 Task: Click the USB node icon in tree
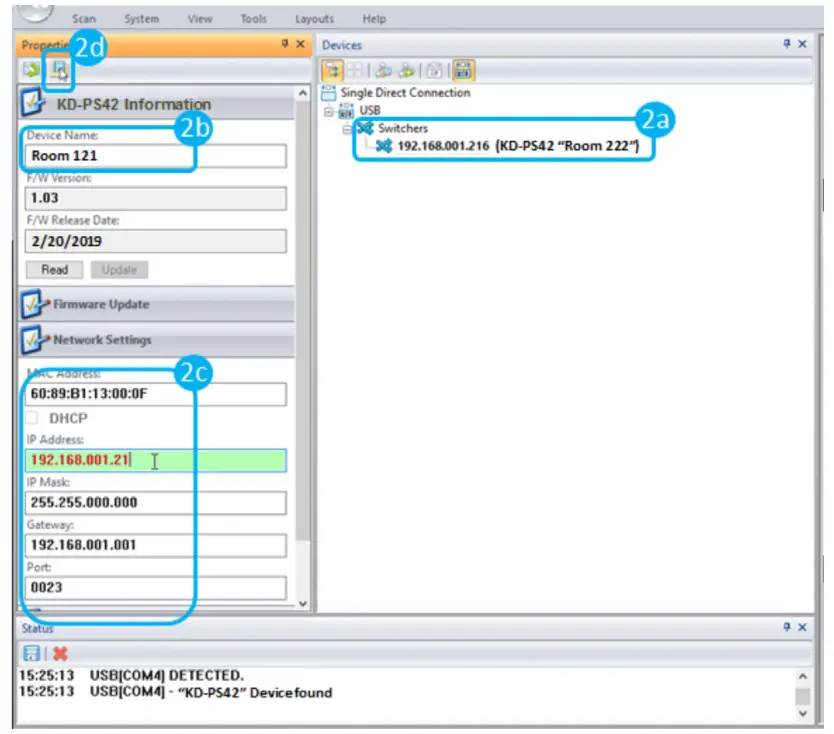pyautogui.click(x=346, y=111)
